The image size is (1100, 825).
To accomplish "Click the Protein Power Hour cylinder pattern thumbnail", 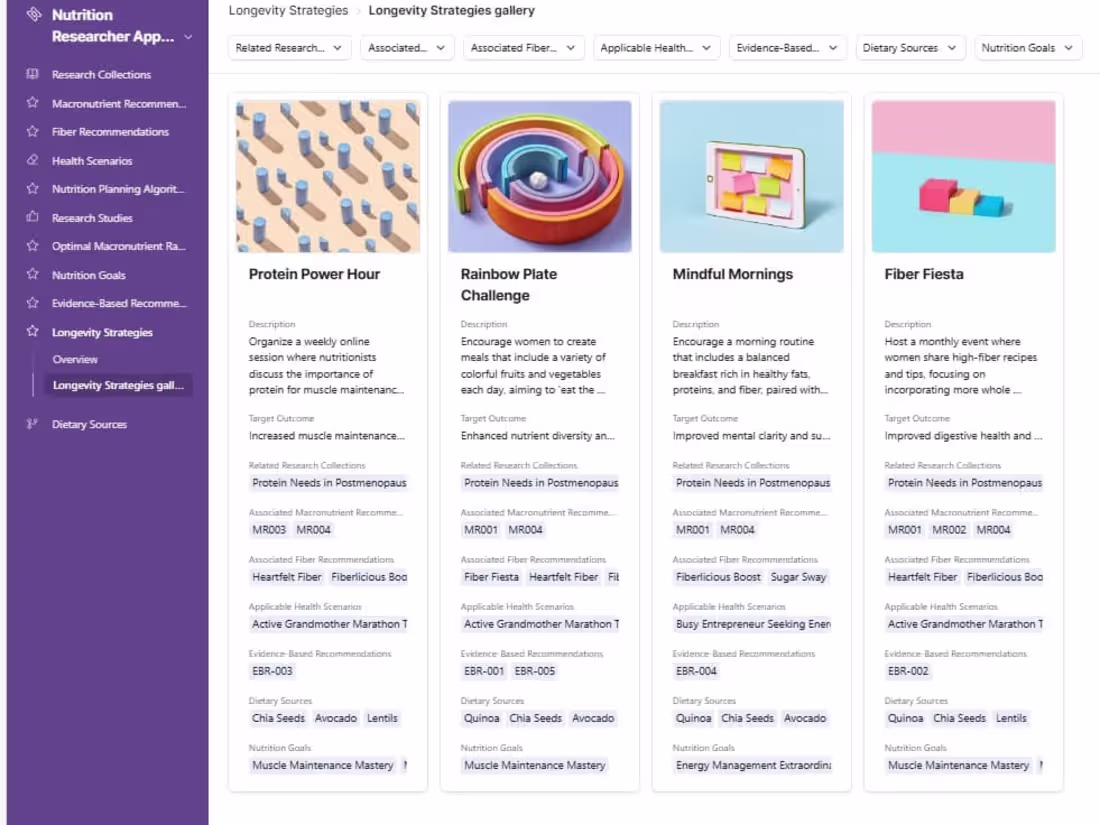I will click(x=328, y=176).
